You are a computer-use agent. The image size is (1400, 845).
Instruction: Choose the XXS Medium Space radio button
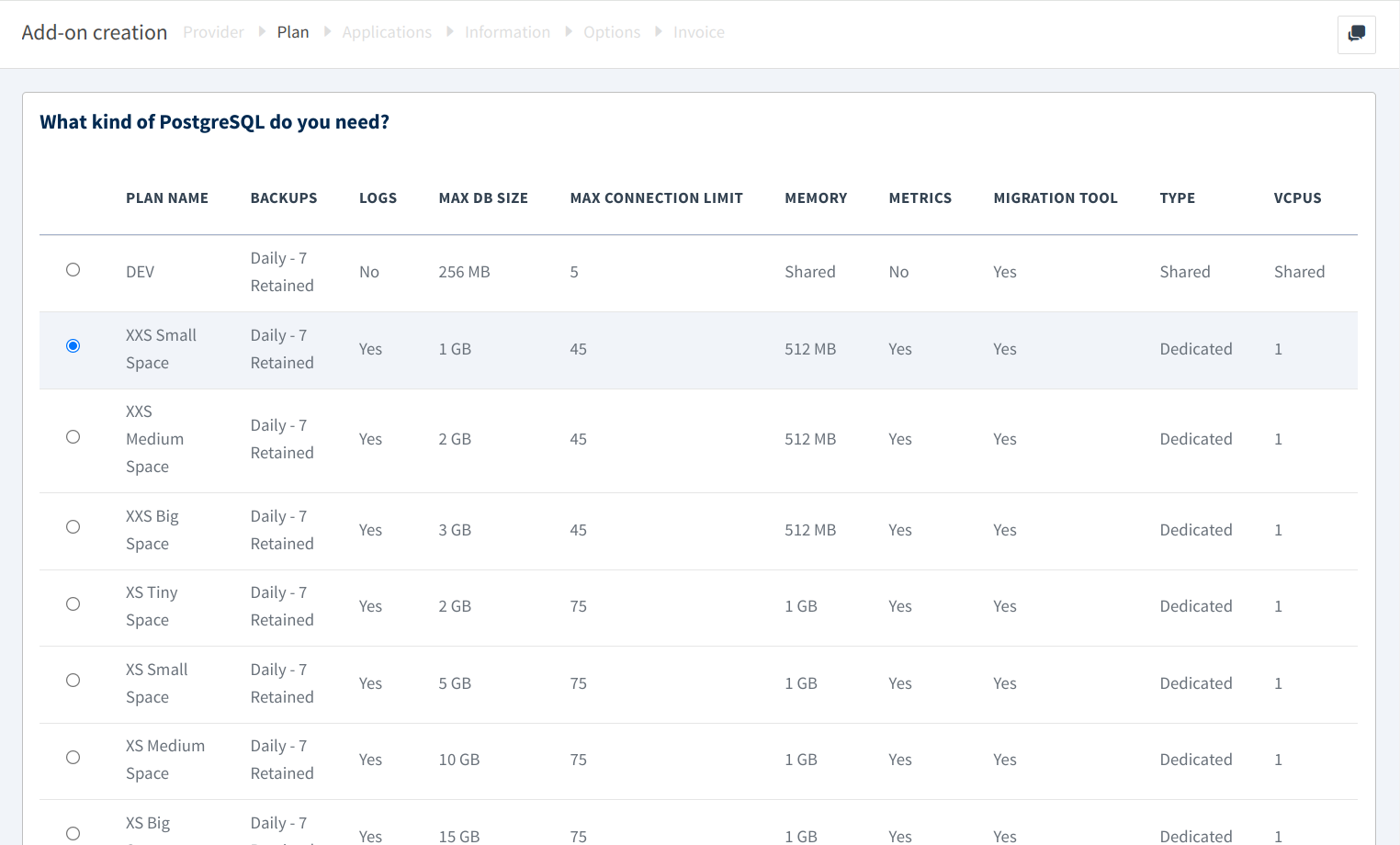coord(73,437)
